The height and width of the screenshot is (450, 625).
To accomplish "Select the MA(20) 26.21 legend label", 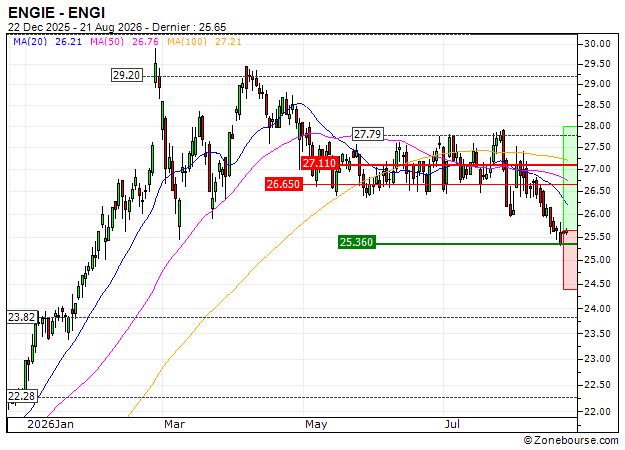I will pos(47,41).
